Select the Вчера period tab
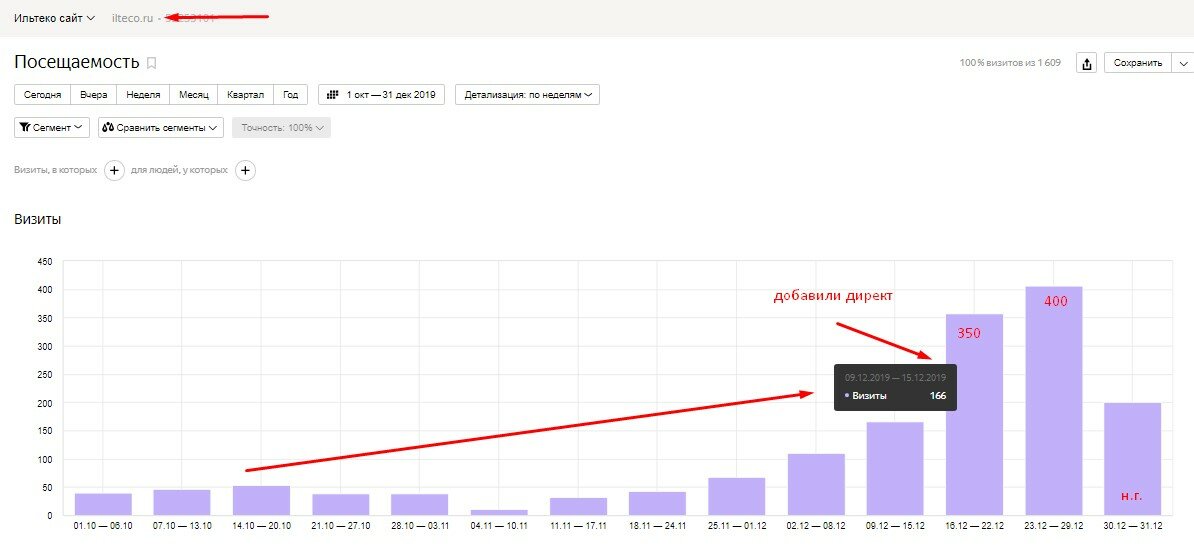The image size is (1194, 549). [94, 95]
